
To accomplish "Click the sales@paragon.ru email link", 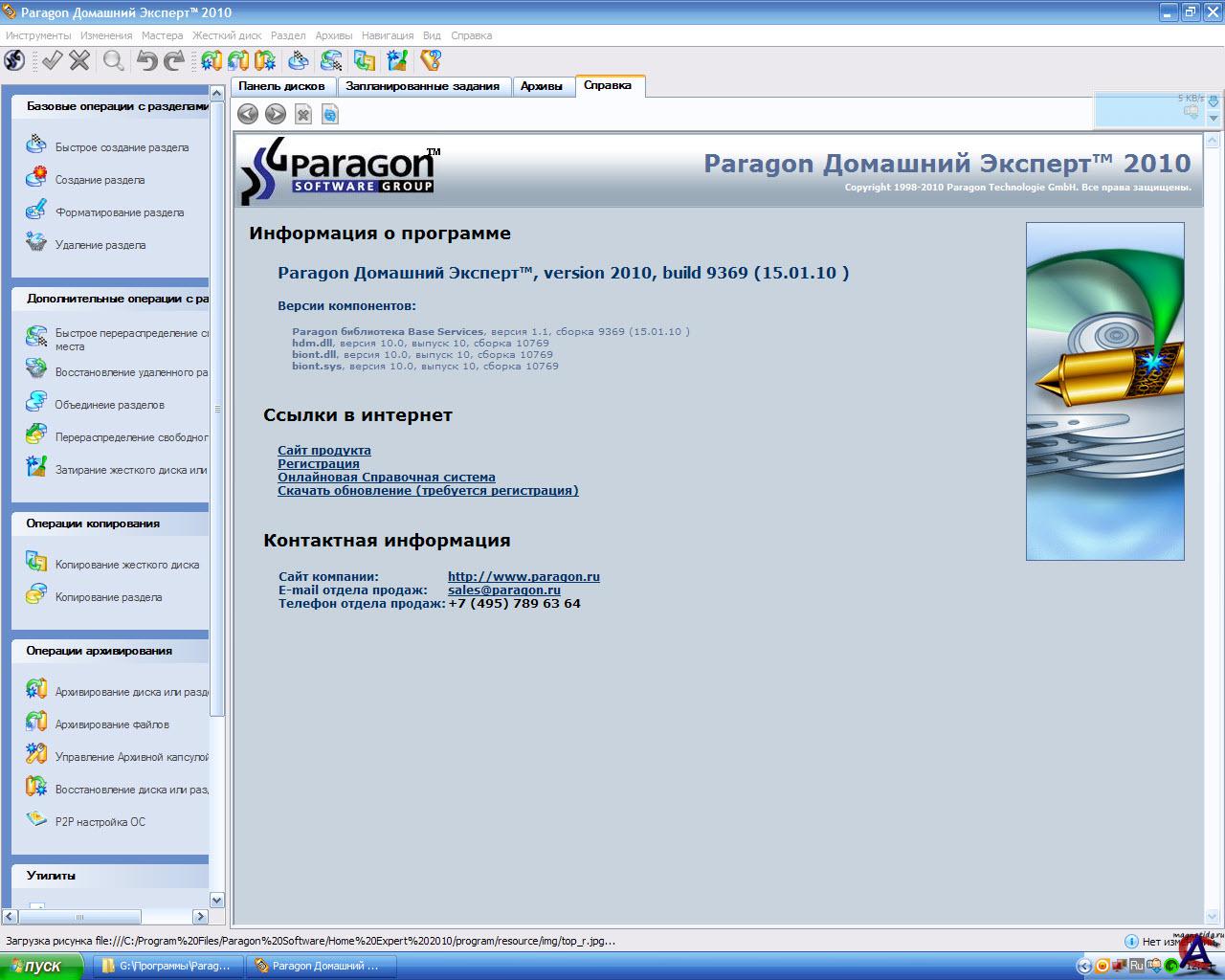I will [503, 590].
